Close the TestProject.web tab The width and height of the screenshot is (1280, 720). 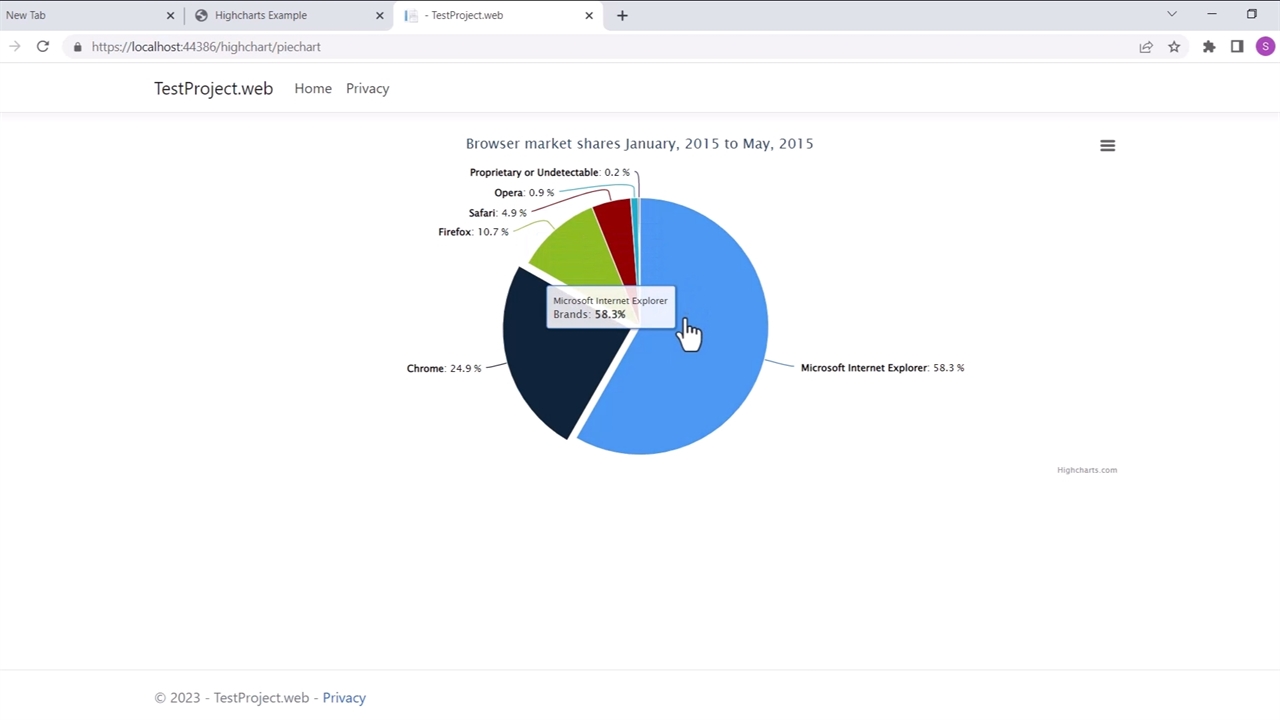[589, 15]
